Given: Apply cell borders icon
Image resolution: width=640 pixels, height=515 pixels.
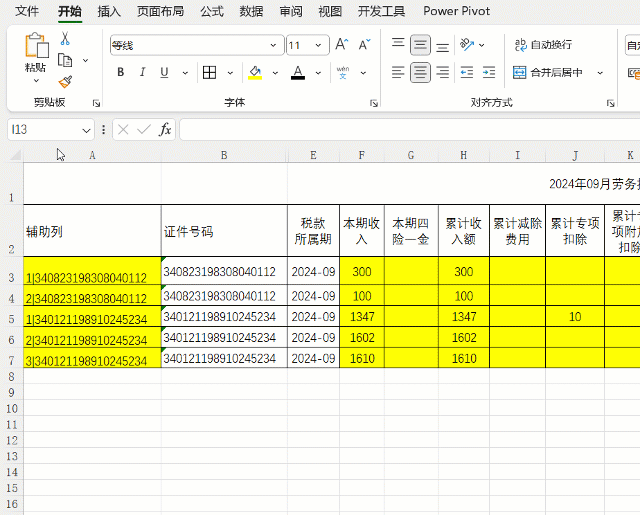Looking at the screenshot, I should pyautogui.click(x=209, y=73).
